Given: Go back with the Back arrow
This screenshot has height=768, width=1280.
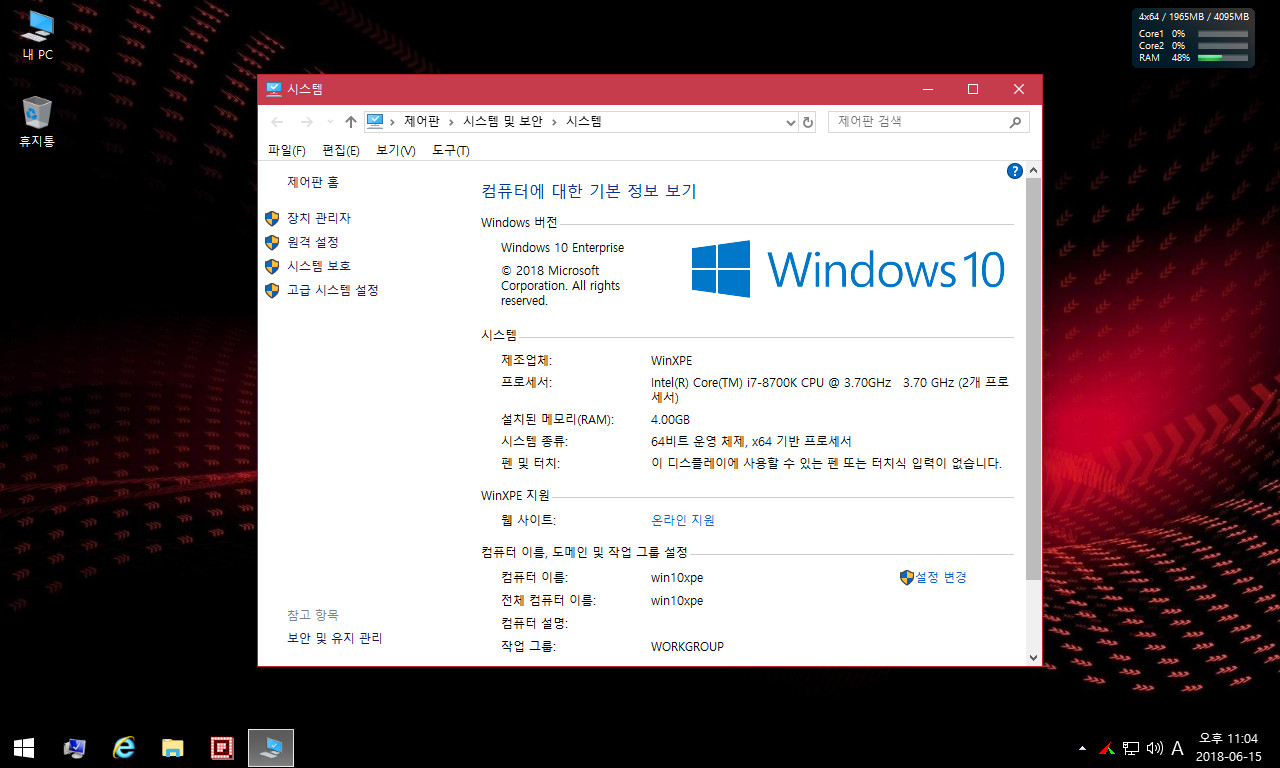Looking at the screenshot, I should (x=278, y=122).
